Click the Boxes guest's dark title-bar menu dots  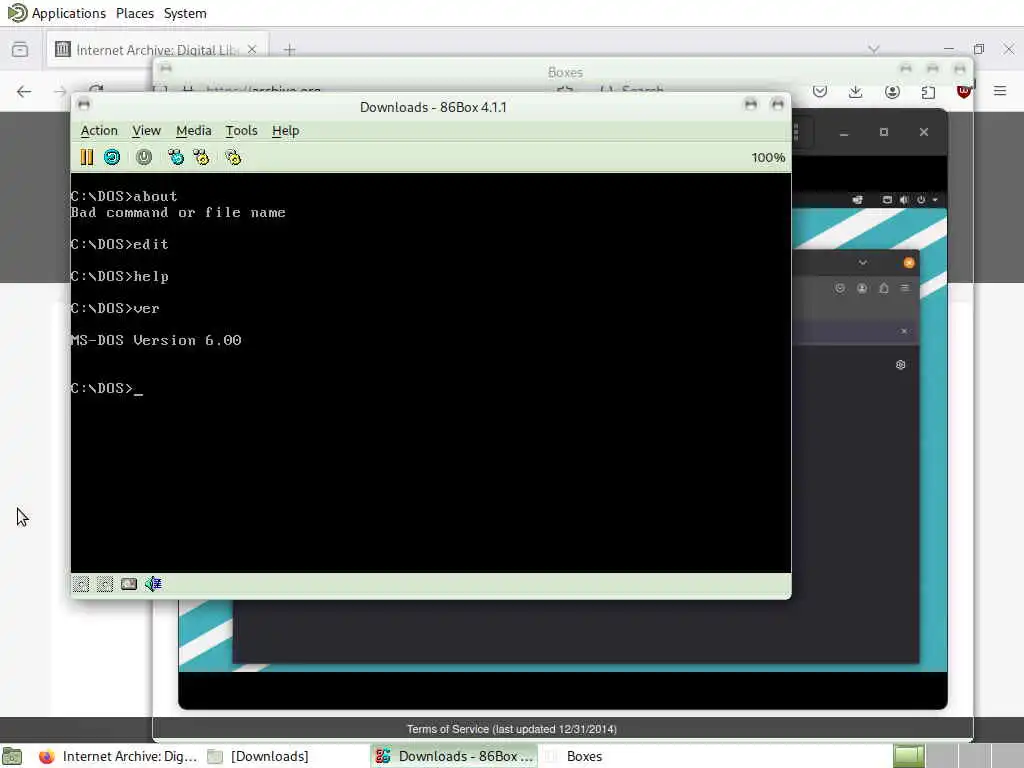(796, 132)
